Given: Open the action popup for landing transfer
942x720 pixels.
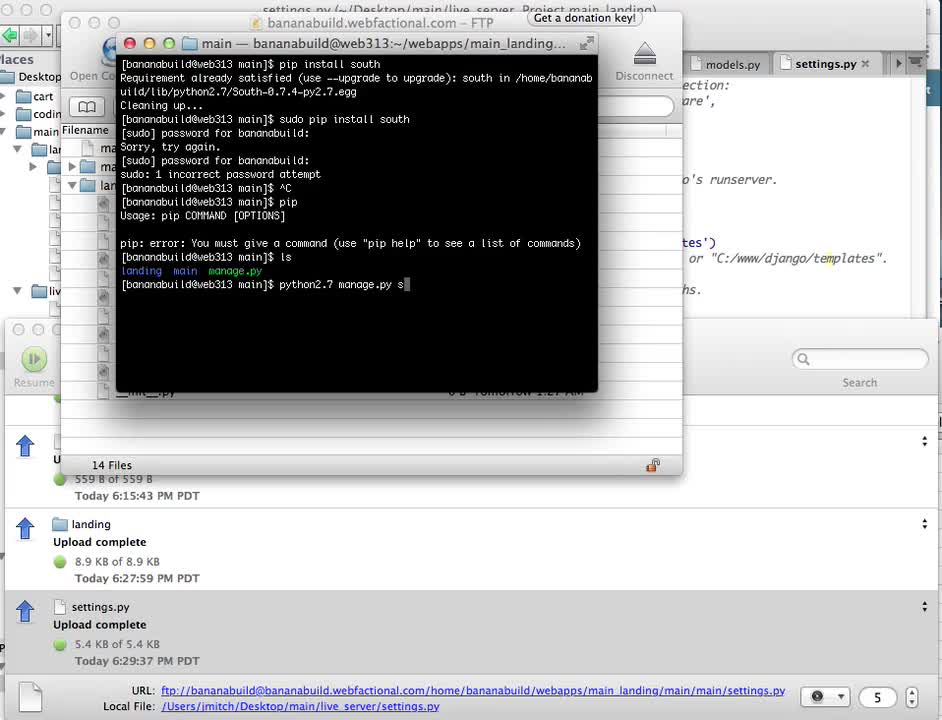Looking at the screenshot, I should [x=925, y=524].
